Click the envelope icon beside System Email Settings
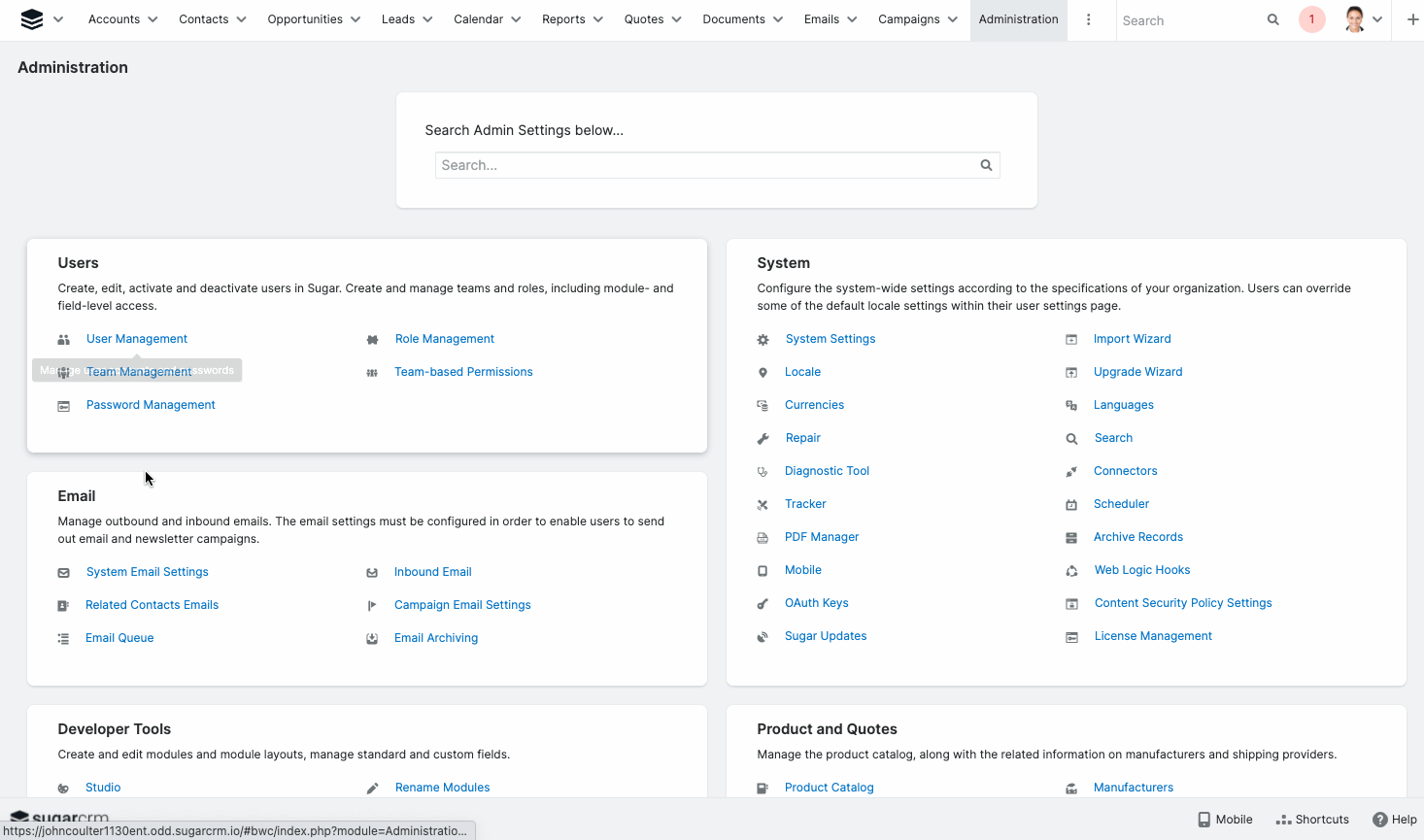Screen dimensions: 1424x840 (63, 573)
